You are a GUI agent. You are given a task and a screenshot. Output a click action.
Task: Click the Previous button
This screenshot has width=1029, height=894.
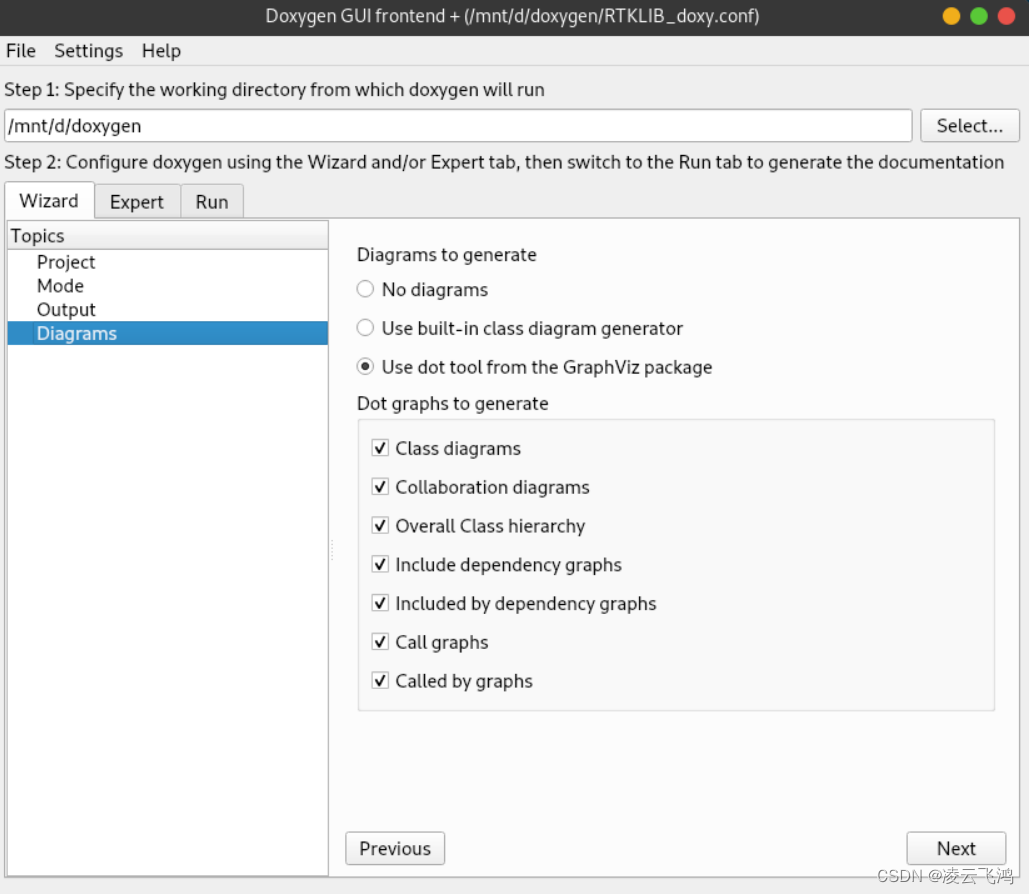395,848
